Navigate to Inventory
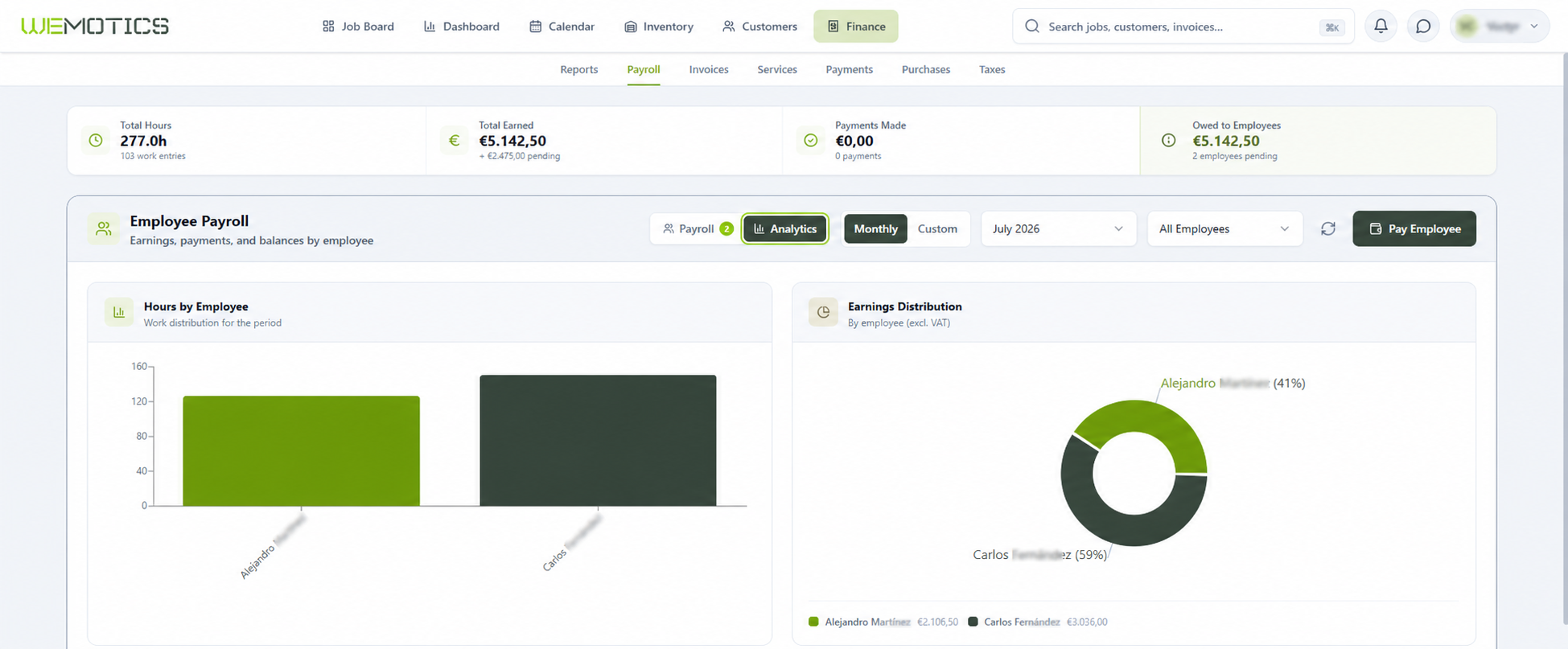This screenshot has height=649, width=1568. pos(659,26)
